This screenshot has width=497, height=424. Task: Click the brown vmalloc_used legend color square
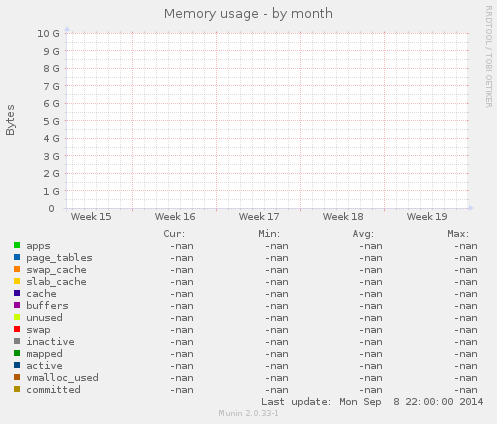point(17,377)
